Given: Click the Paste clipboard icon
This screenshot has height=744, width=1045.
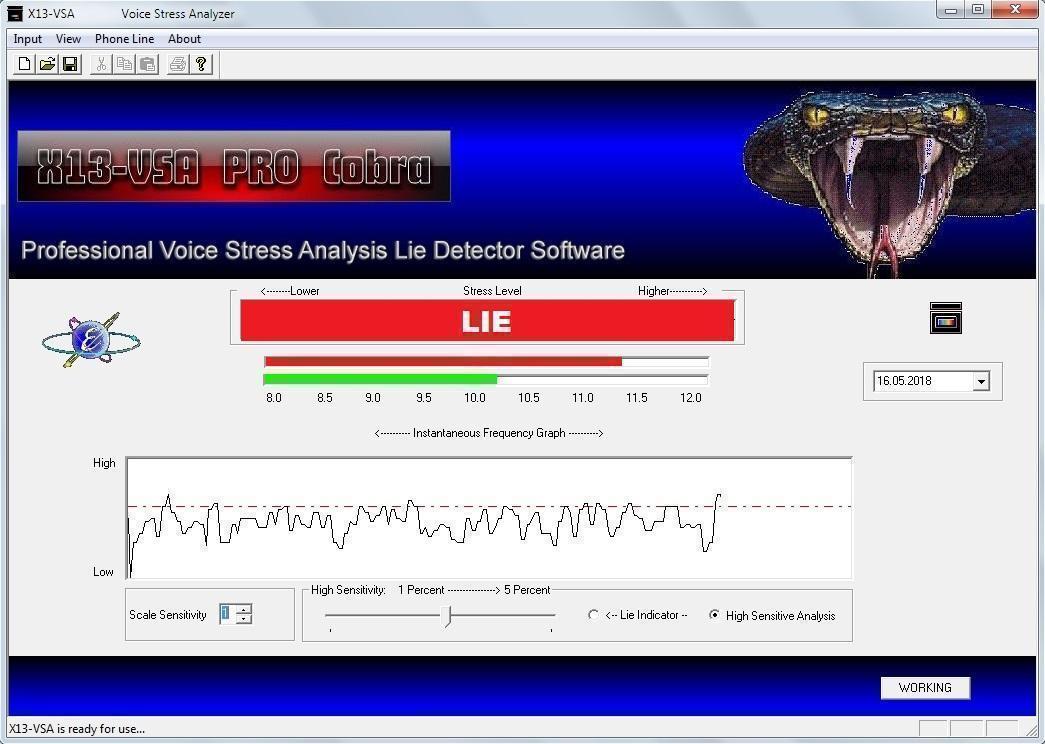Looking at the screenshot, I should (147, 64).
